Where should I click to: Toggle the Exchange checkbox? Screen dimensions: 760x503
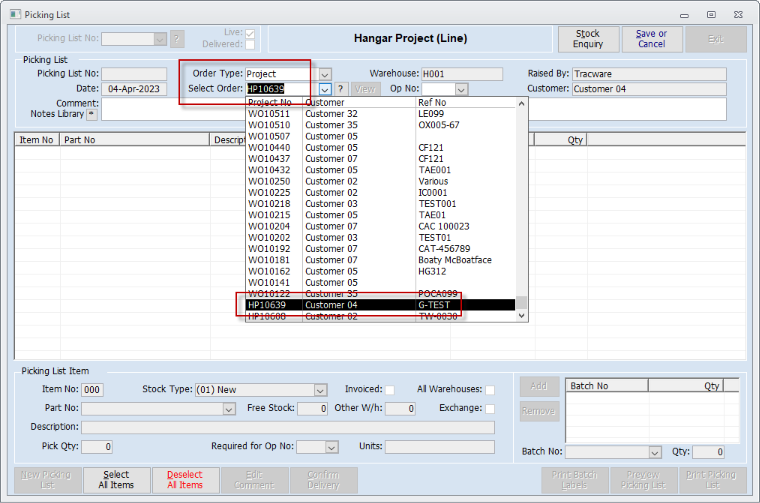(x=490, y=408)
